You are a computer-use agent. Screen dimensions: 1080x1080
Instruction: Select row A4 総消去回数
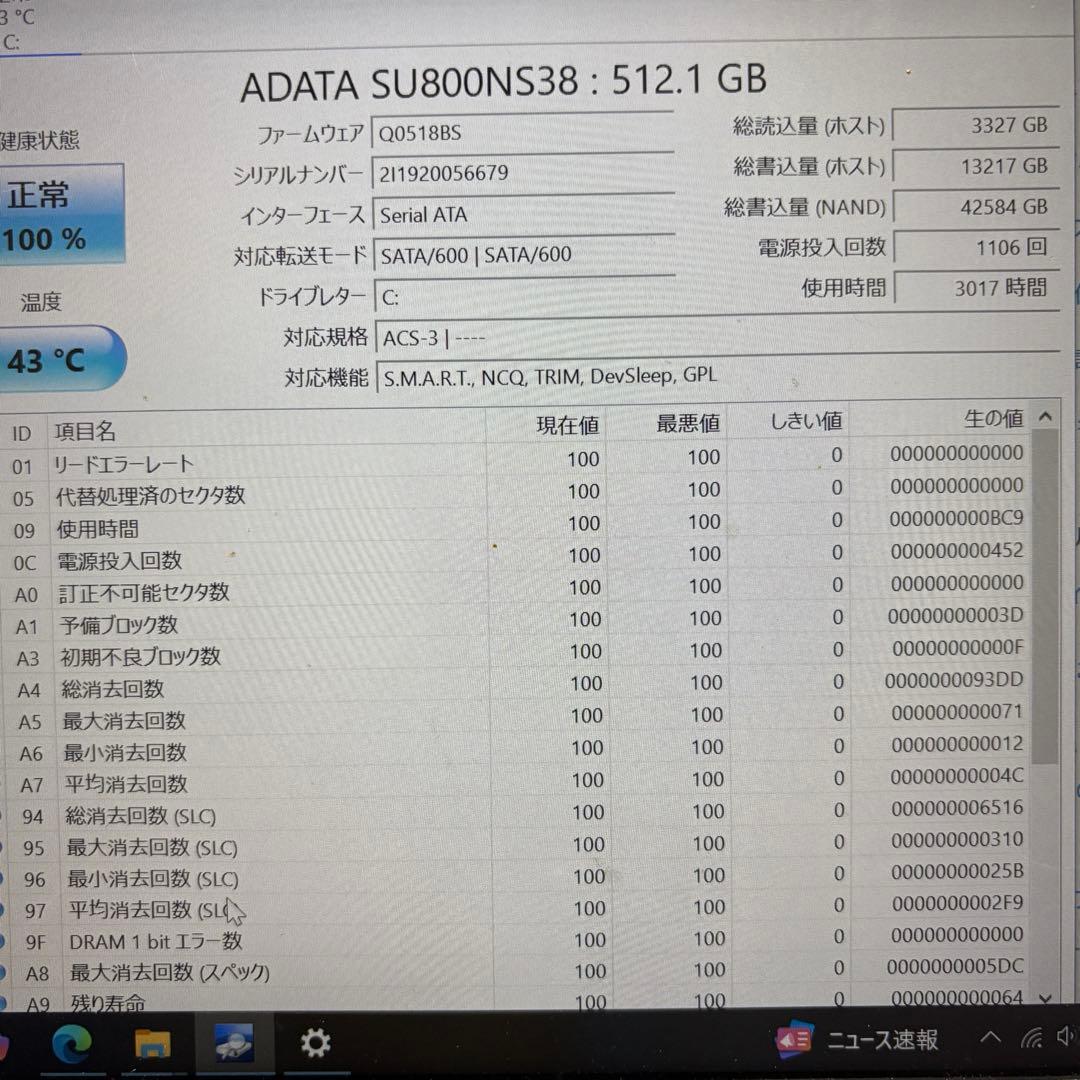click(x=519, y=684)
